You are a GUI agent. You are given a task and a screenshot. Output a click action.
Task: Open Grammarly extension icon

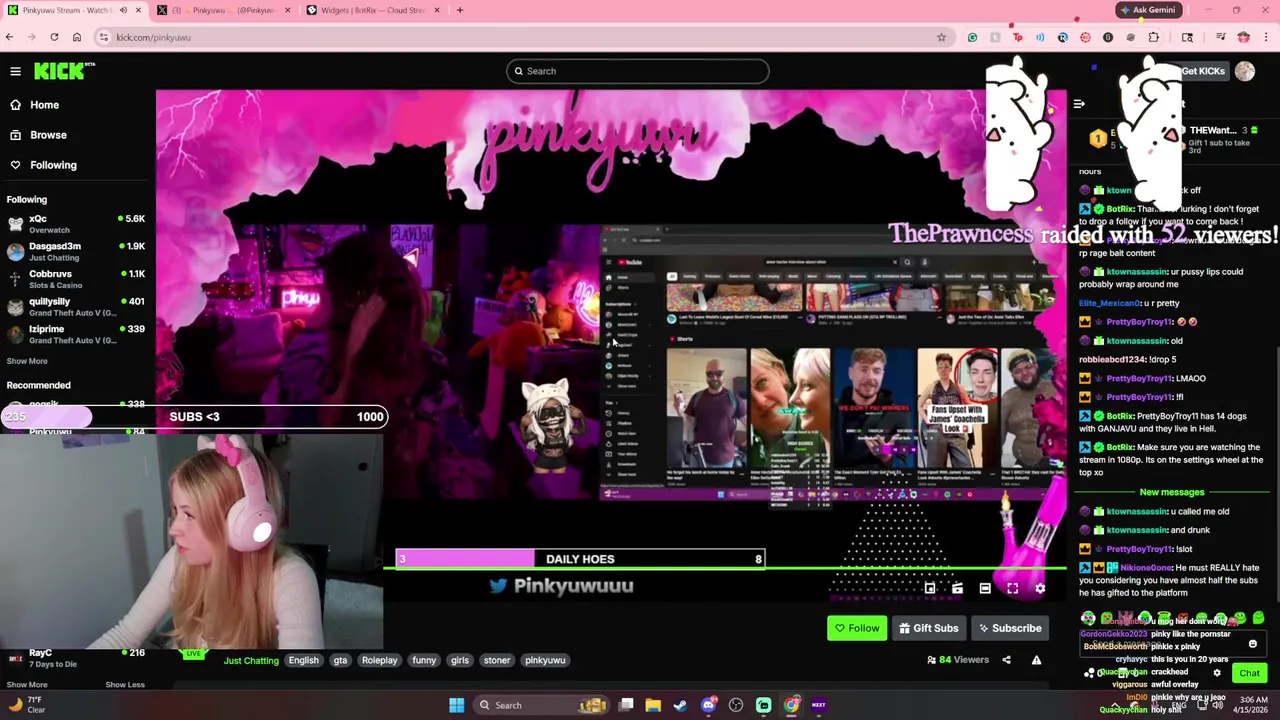[972, 37]
